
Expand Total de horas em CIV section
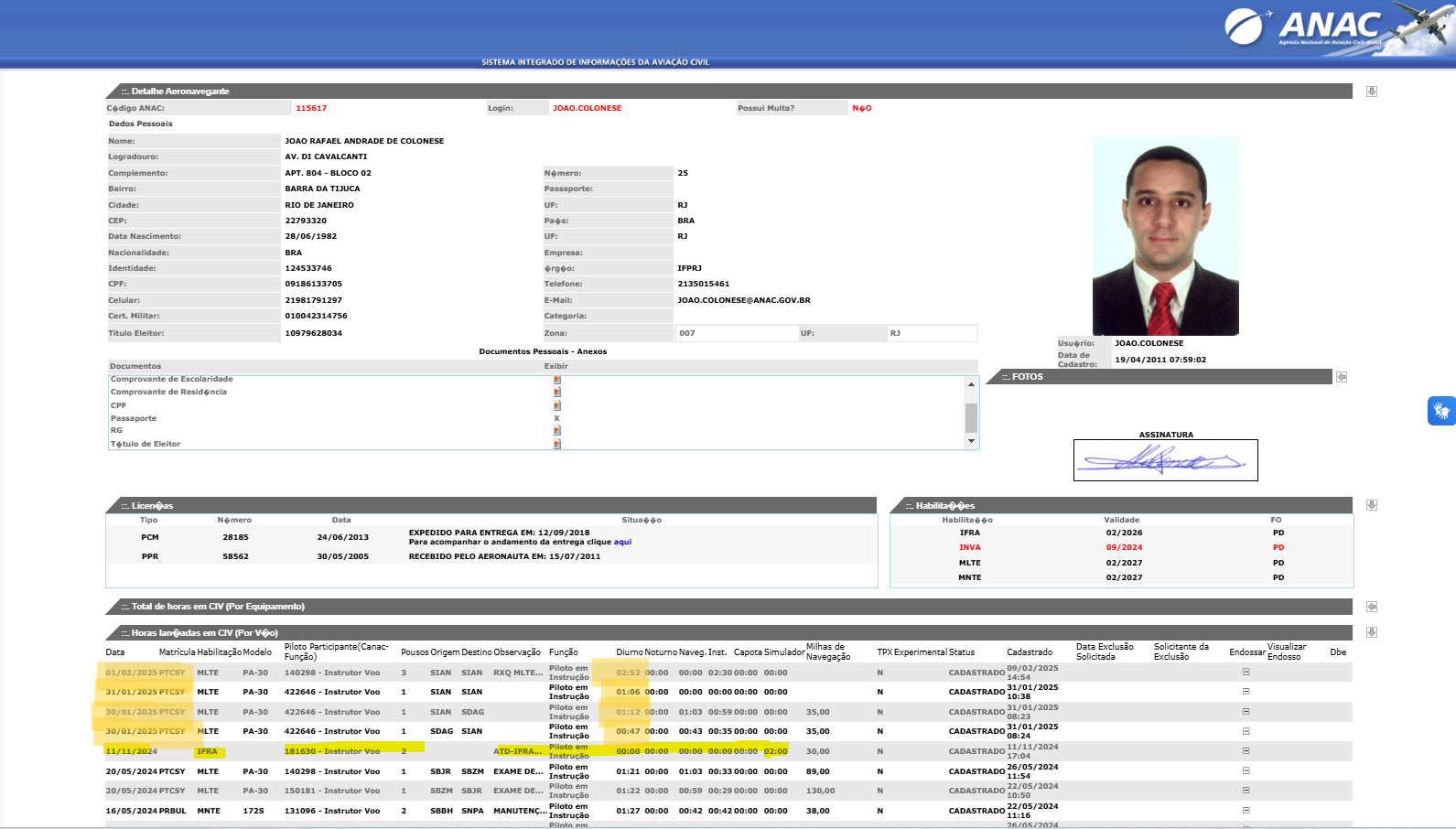tap(1371, 607)
